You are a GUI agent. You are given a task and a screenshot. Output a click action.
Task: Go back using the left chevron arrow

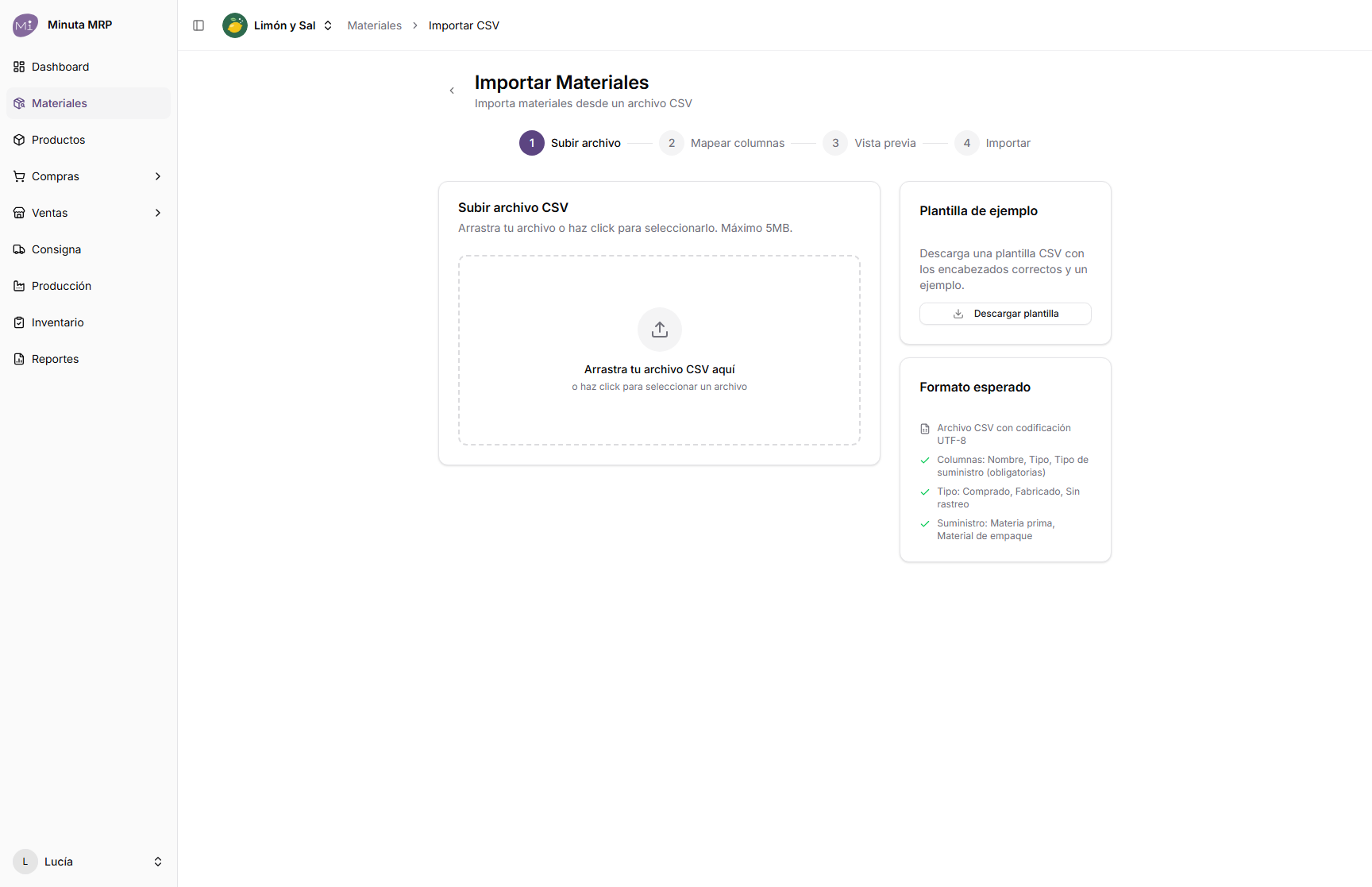point(452,91)
